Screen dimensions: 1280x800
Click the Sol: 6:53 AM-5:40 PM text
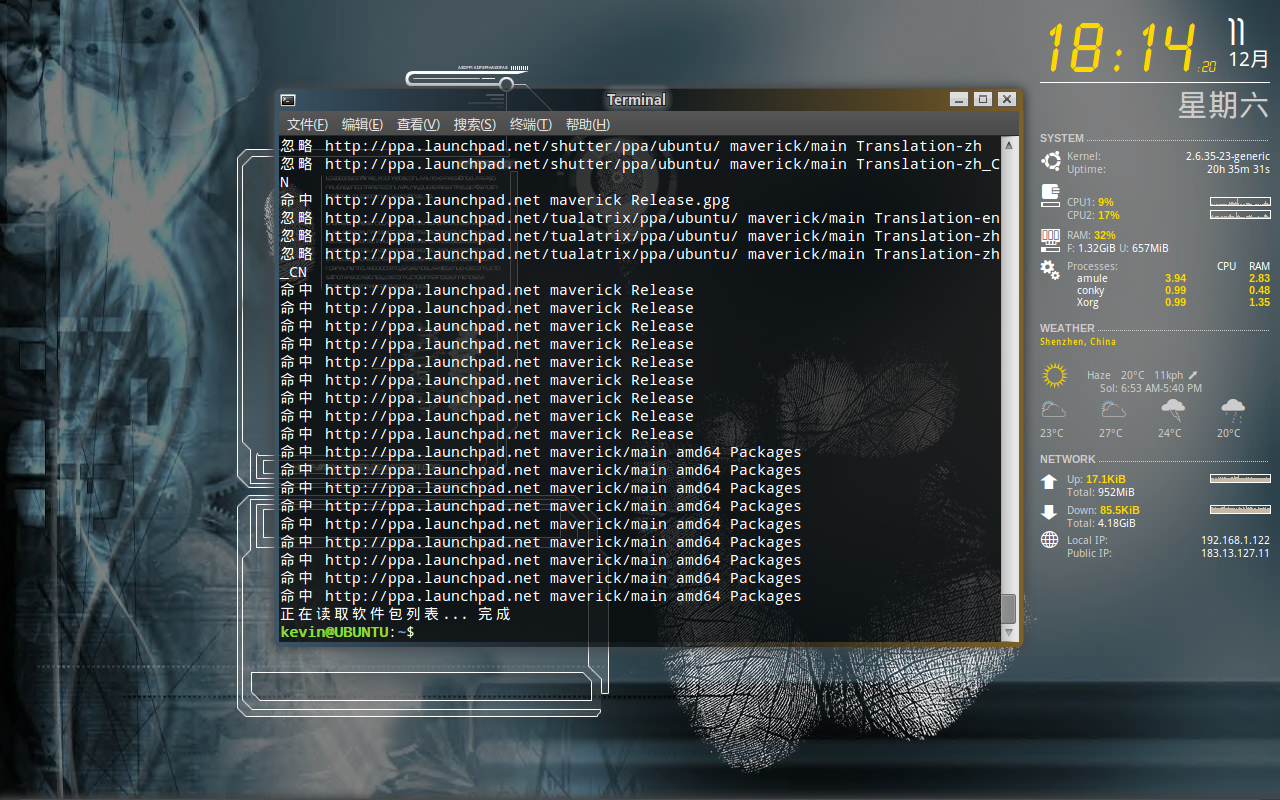tap(1151, 388)
